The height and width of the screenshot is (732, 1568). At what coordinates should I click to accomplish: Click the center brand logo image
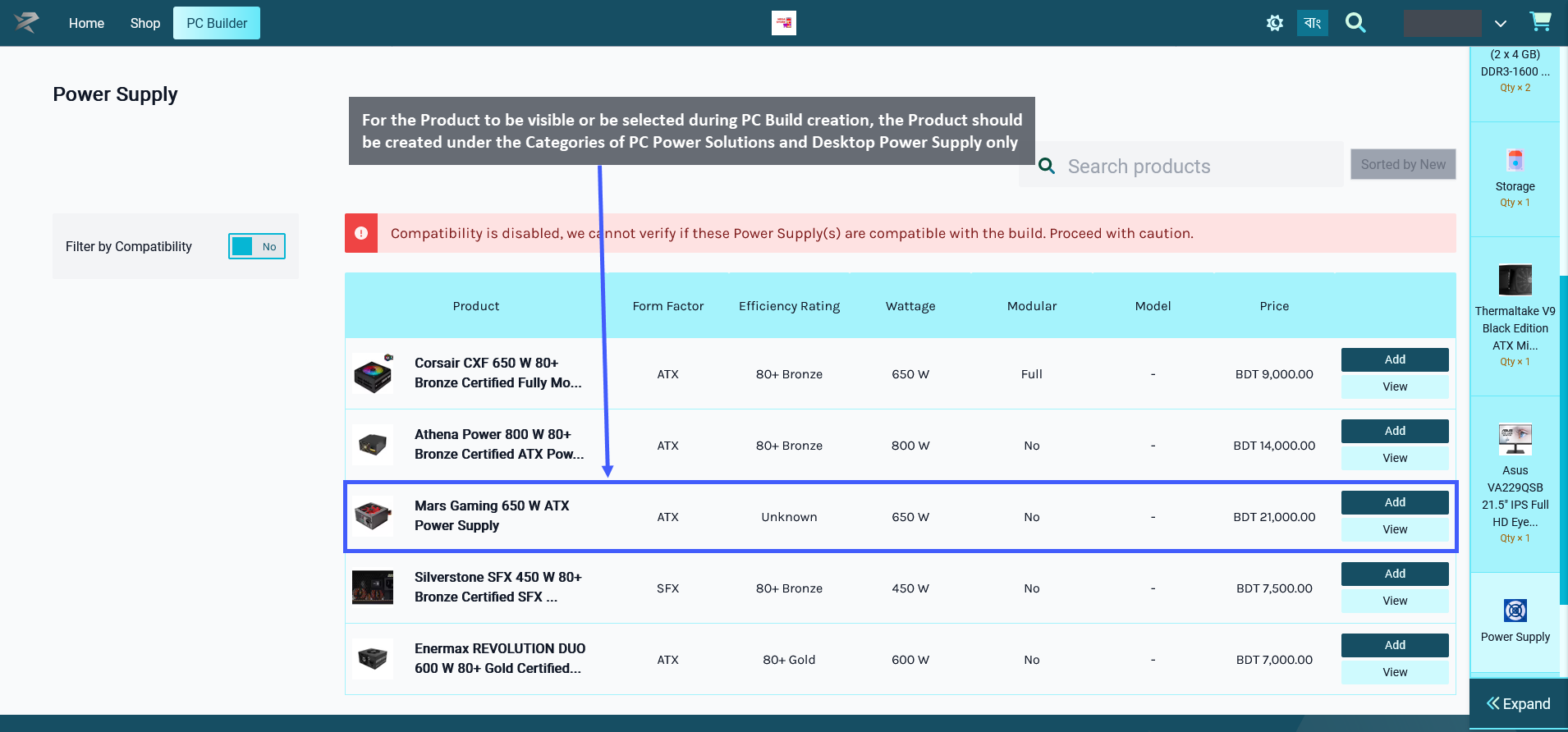pos(784,23)
